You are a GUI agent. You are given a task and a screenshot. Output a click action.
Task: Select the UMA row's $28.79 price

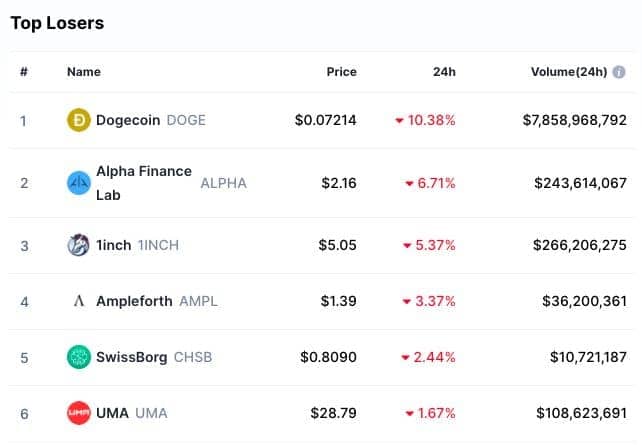click(x=333, y=413)
